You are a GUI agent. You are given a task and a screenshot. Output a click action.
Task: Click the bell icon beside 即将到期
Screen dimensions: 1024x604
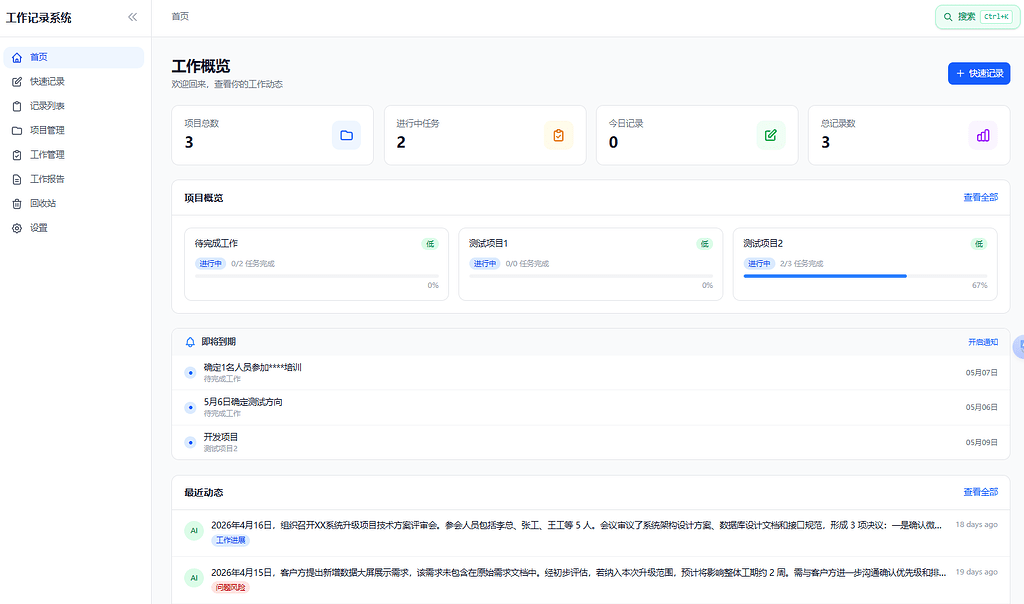[190, 342]
